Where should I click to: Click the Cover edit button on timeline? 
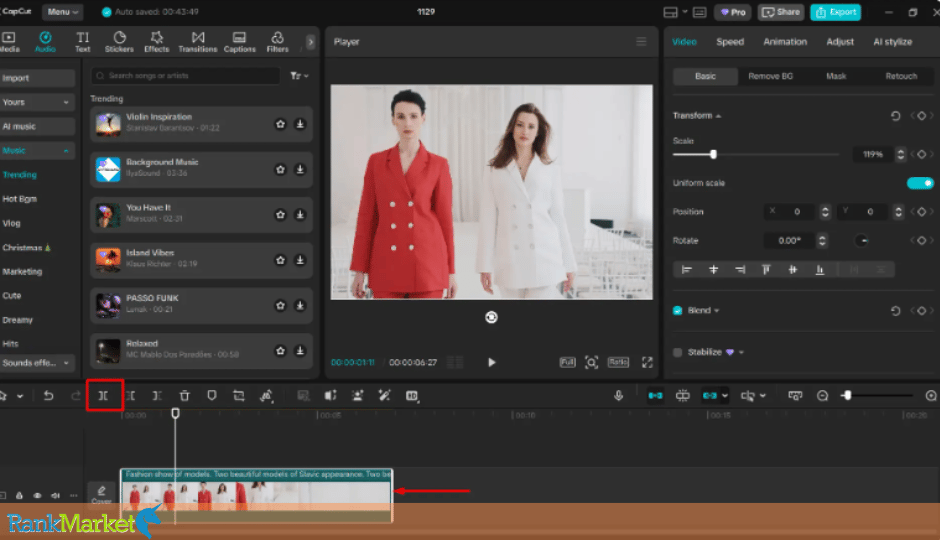point(101,494)
